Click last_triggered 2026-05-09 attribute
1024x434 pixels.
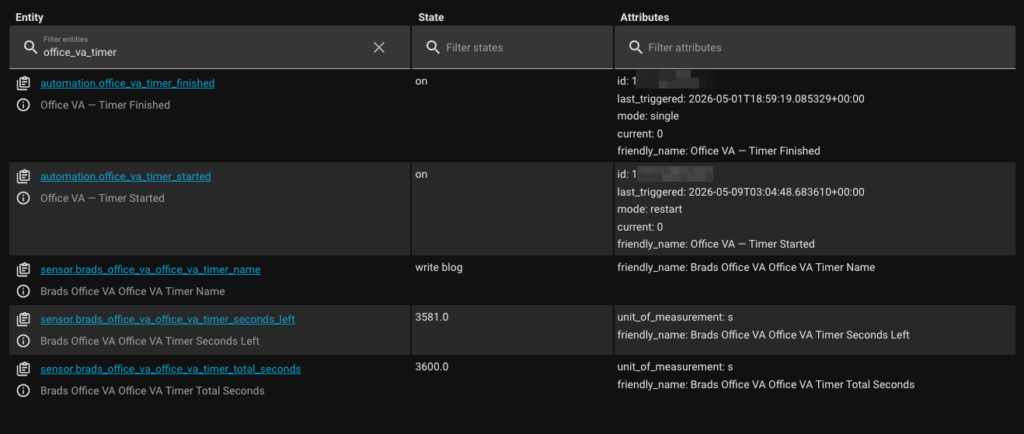click(741, 192)
